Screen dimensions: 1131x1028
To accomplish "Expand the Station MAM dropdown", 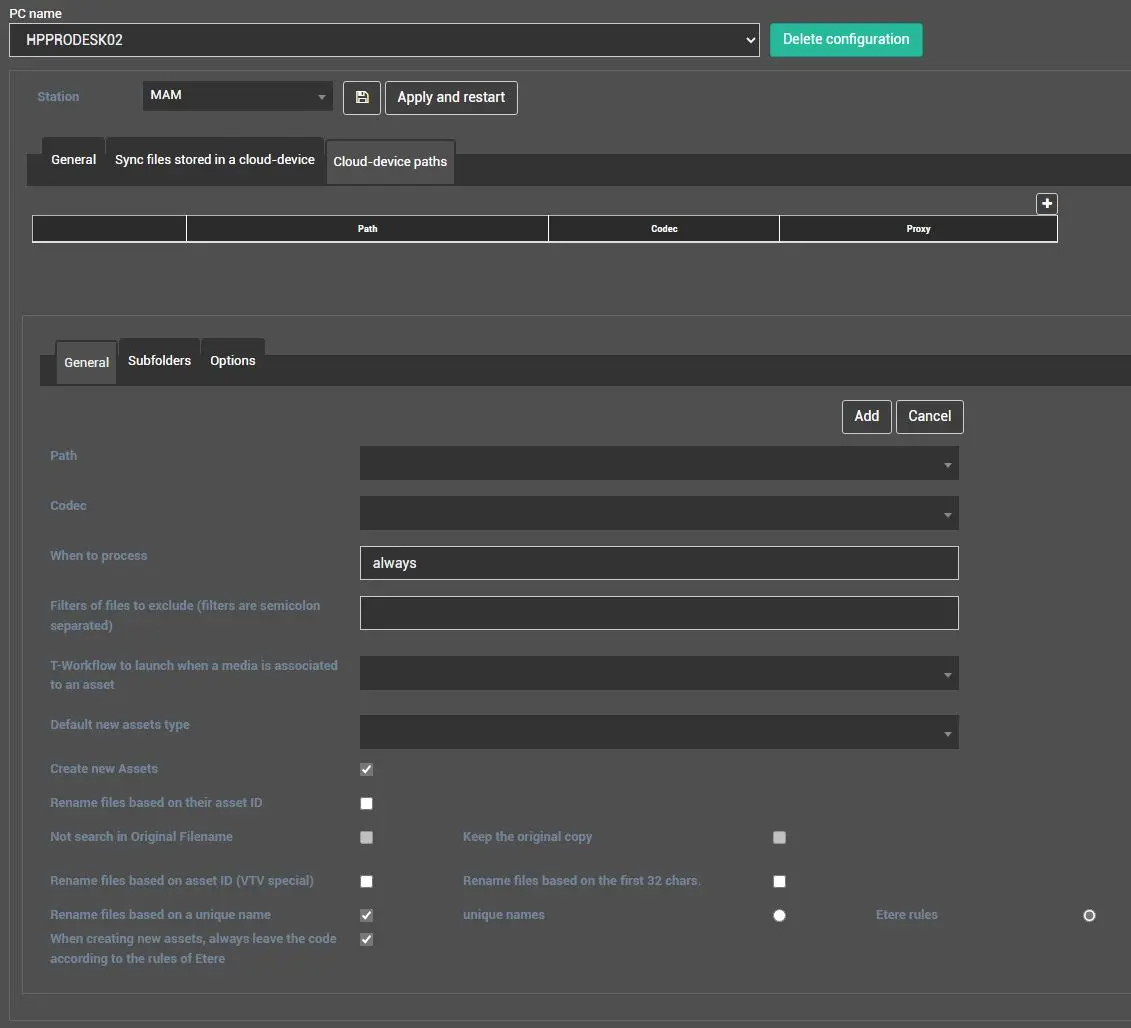I will 237,97.
